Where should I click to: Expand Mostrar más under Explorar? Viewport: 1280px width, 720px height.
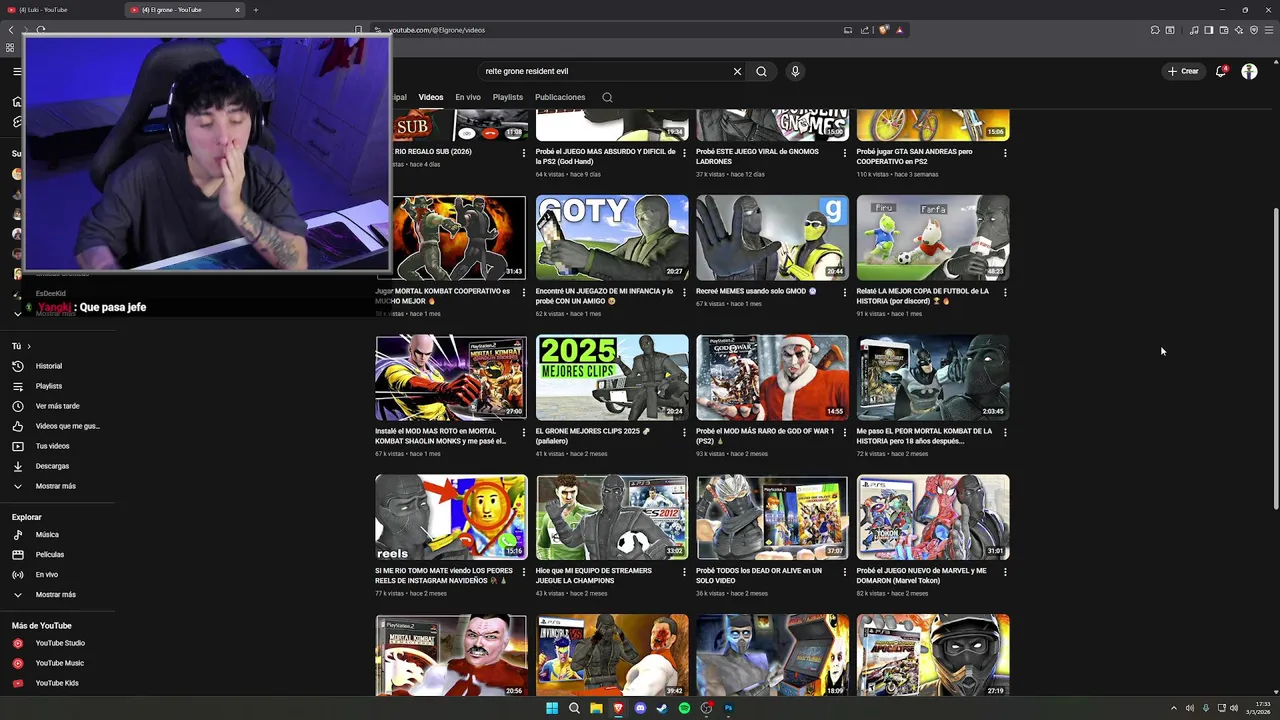pos(55,595)
